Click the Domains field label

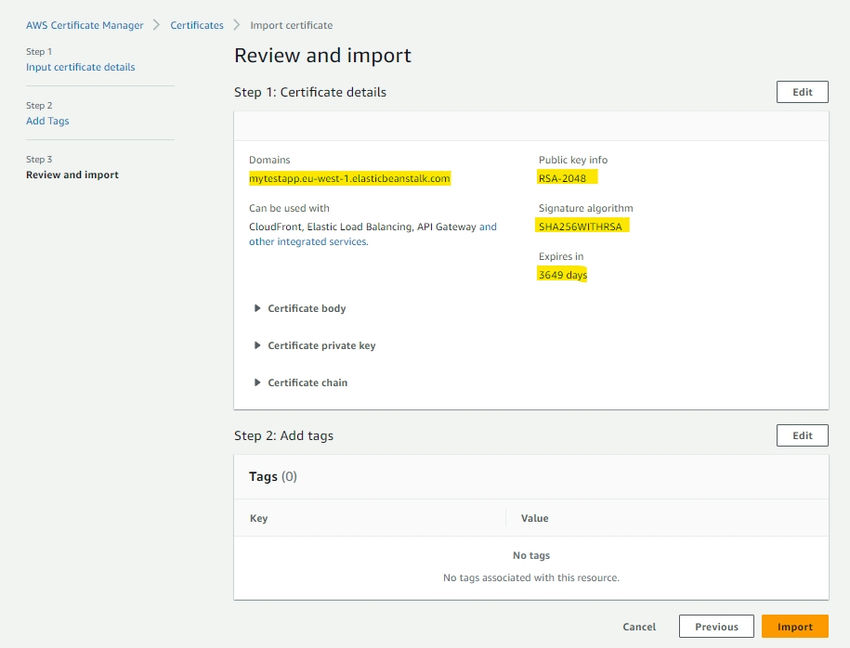tap(269, 160)
